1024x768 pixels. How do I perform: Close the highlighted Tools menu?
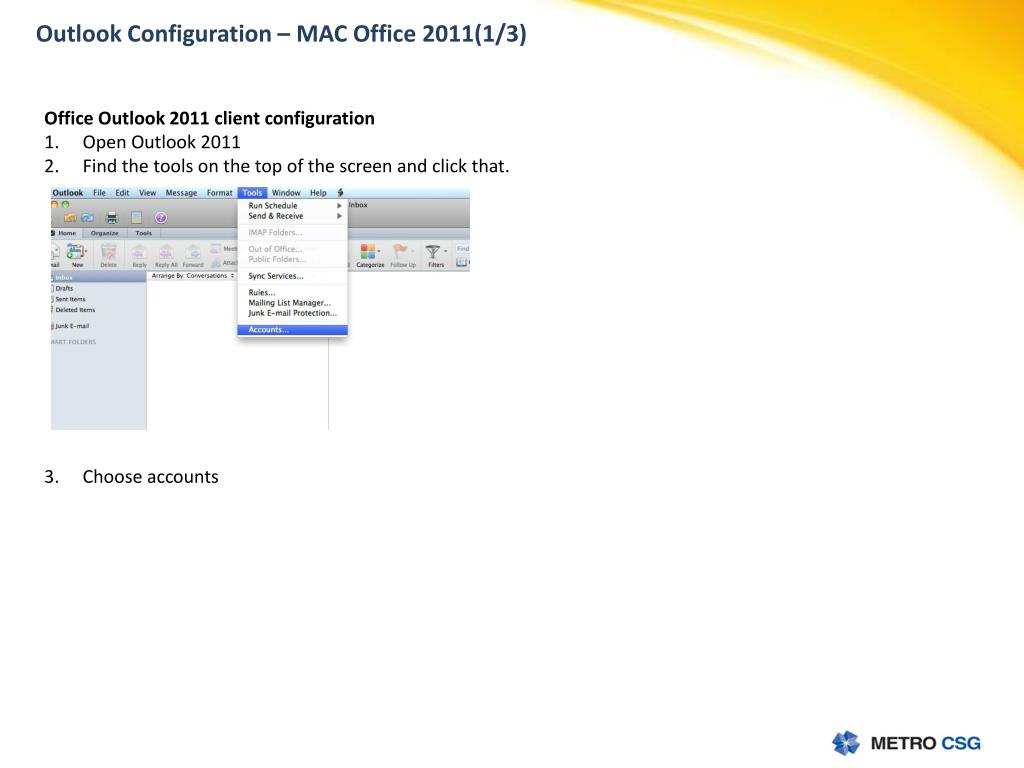pos(252,193)
